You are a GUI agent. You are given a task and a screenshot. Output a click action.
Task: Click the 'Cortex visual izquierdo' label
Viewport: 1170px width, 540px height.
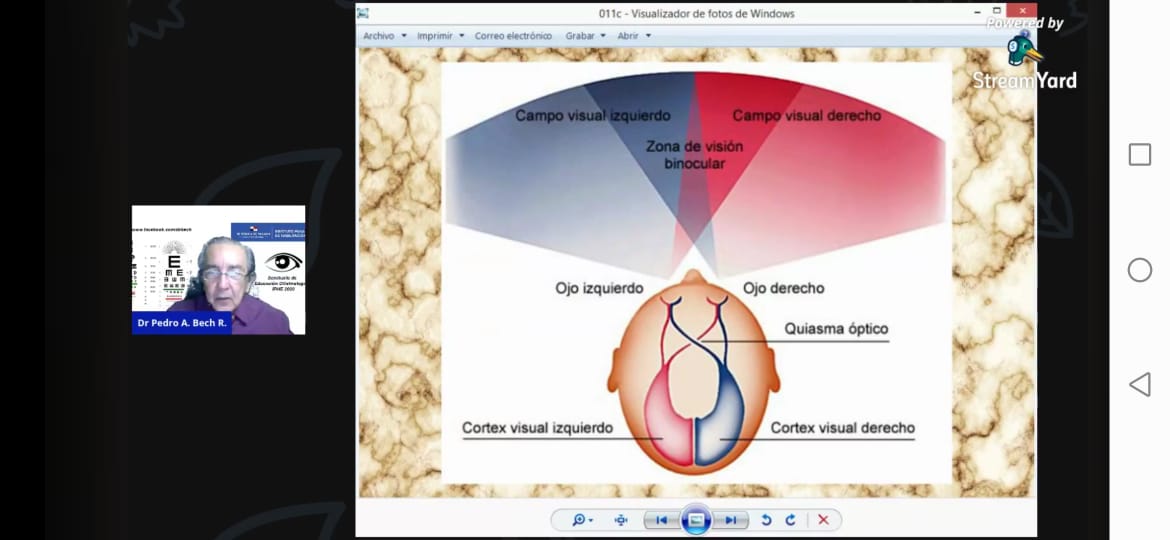pyautogui.click(x=537, y=428)
